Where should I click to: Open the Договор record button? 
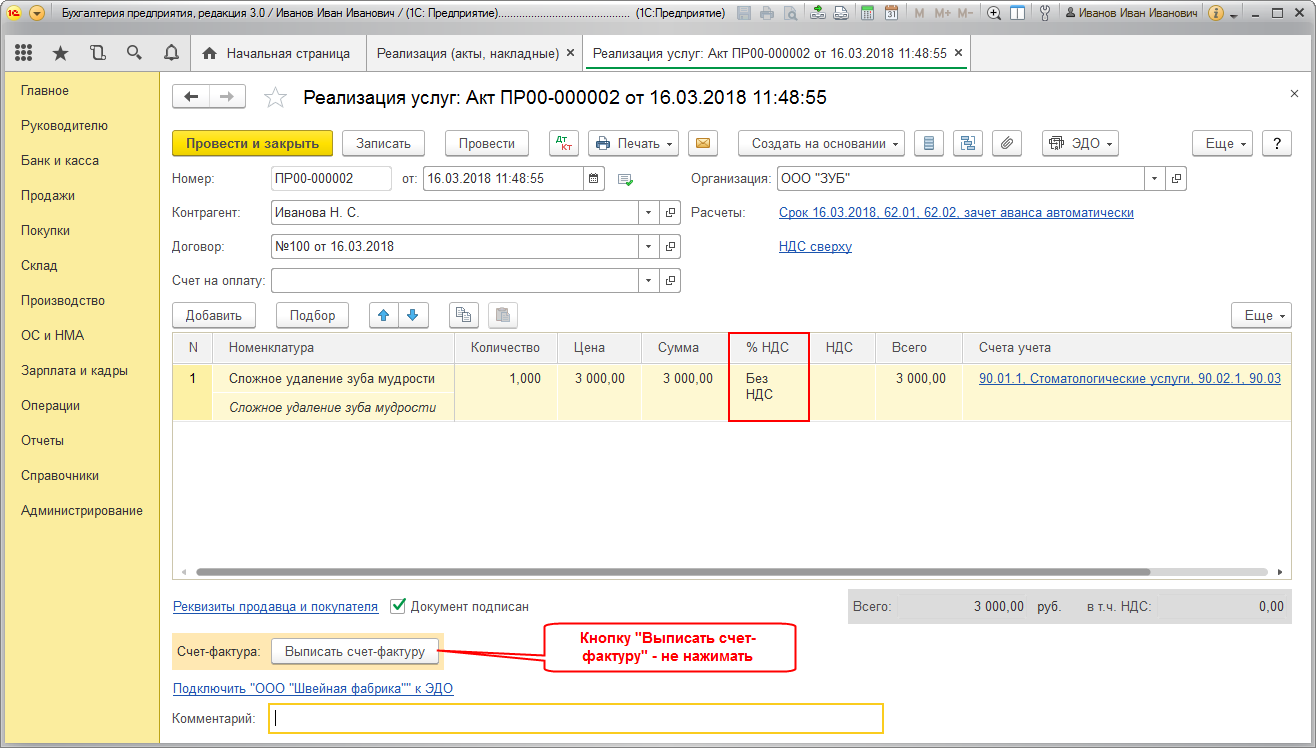[671, 246]
